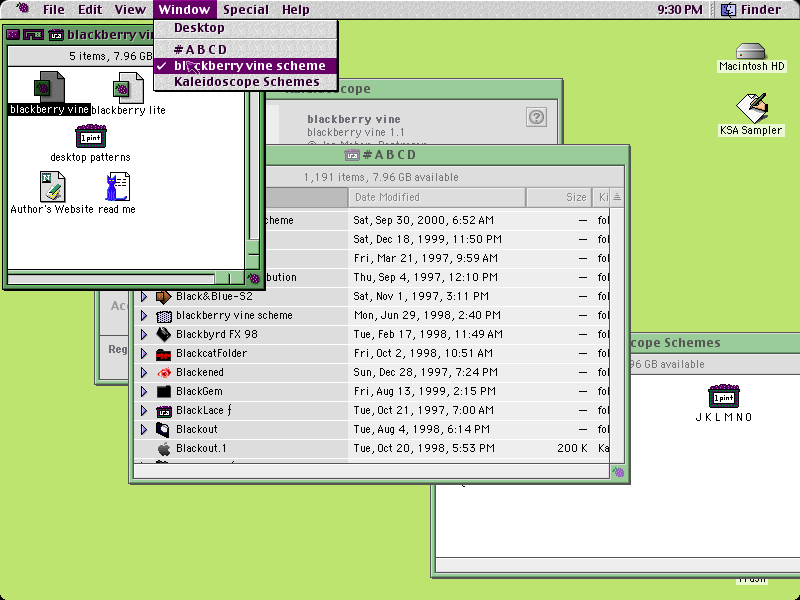Open the Apple berry menu icon
The image size is (800, 600).
(22, 8)
